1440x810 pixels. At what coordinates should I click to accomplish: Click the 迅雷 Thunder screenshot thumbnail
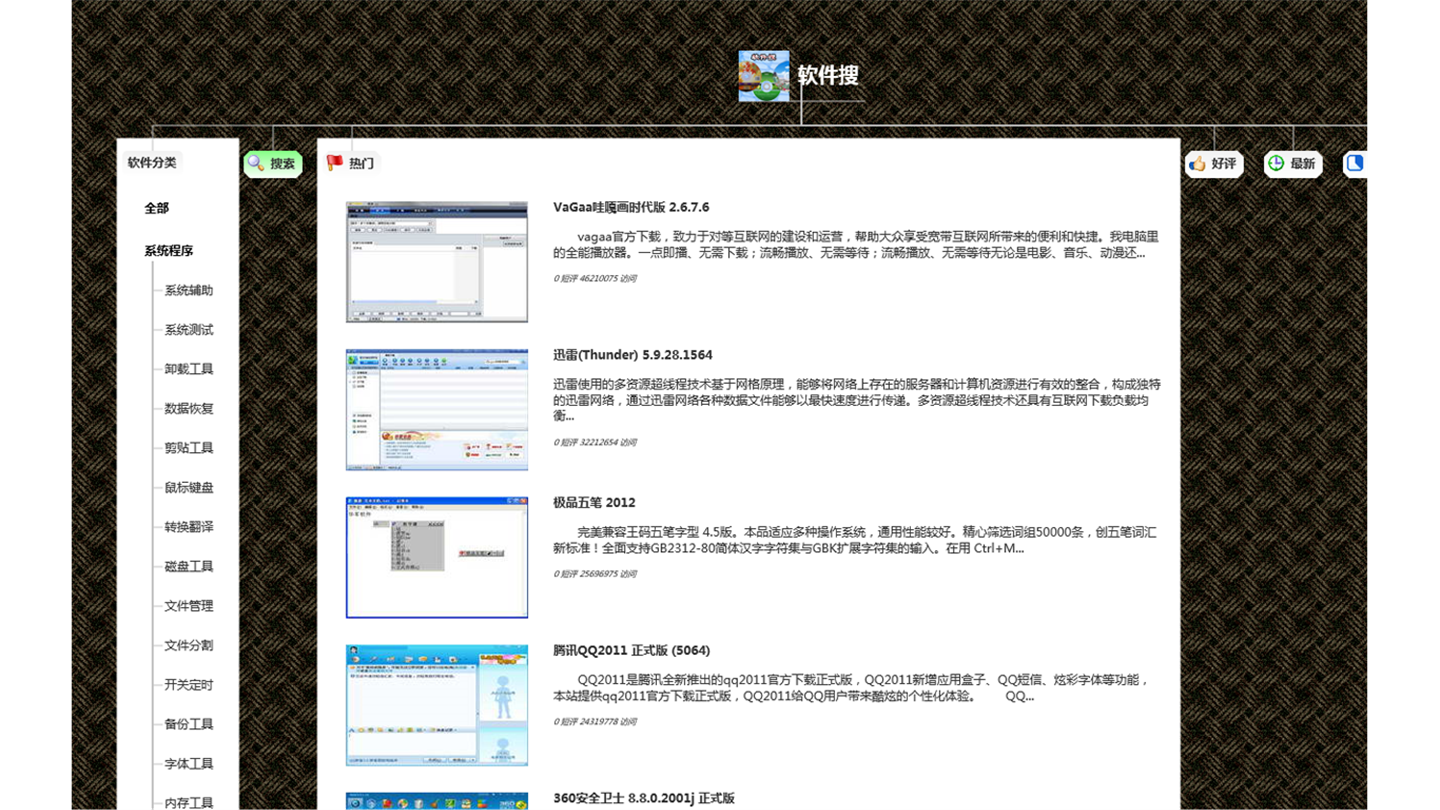click(x=437, y=410)
